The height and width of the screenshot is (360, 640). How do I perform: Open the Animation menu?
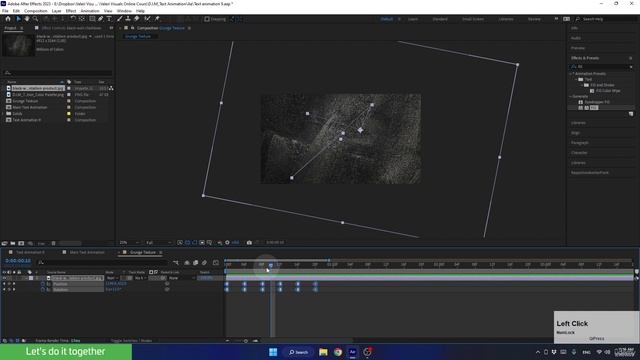[x=90, y=11]
